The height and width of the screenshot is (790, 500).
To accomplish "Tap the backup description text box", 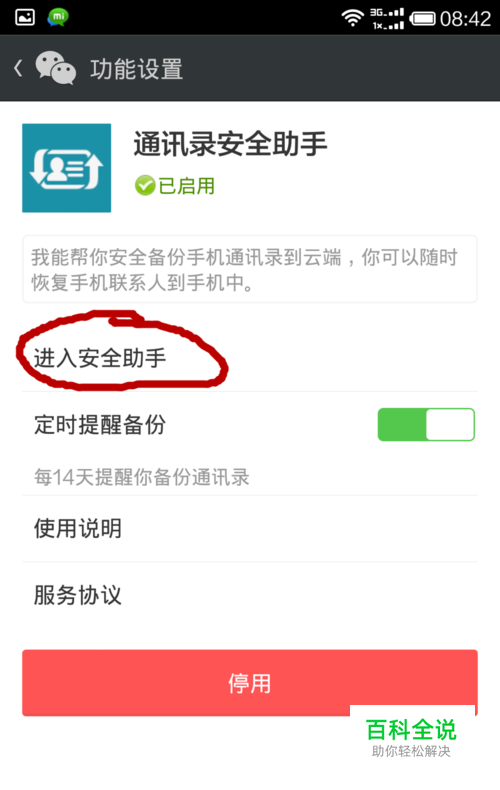I will (249, 269).
